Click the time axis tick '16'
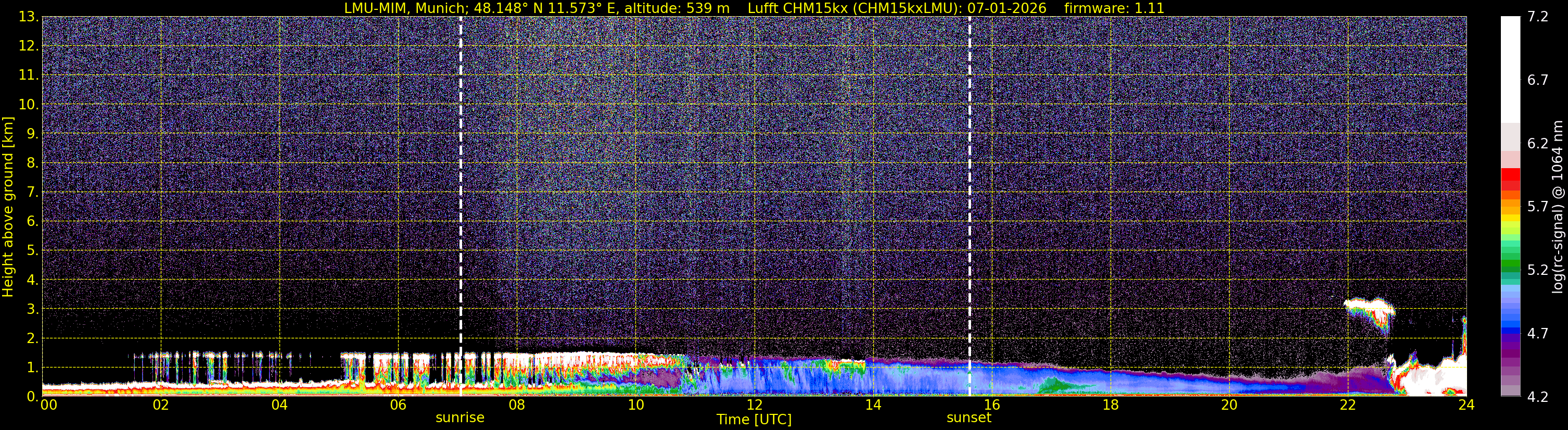 pyautogui.click(x=991, y=404)
